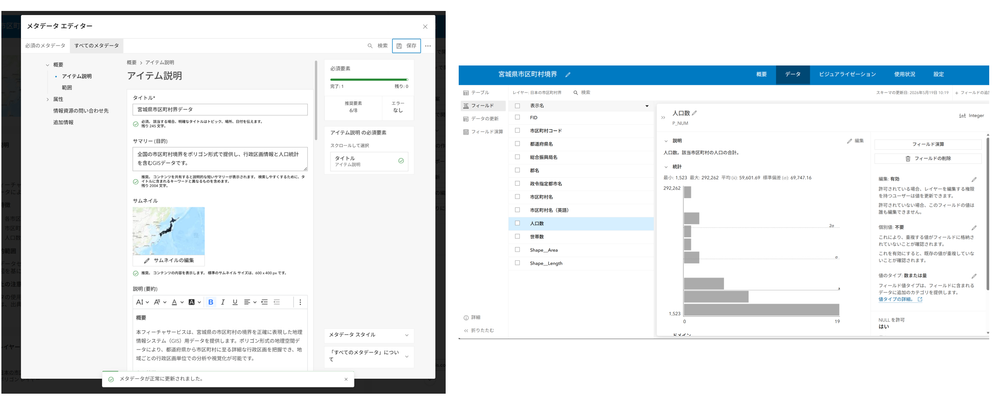Click trash icon in フィールドの削除 button
The height and width of the screenshot is (399, 999).
[908, 158]
